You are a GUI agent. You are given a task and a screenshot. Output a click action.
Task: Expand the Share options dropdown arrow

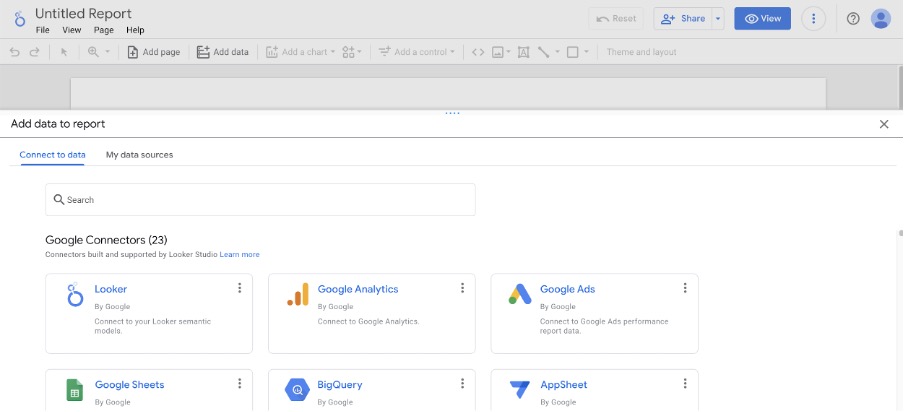click(x=718, y=18)
